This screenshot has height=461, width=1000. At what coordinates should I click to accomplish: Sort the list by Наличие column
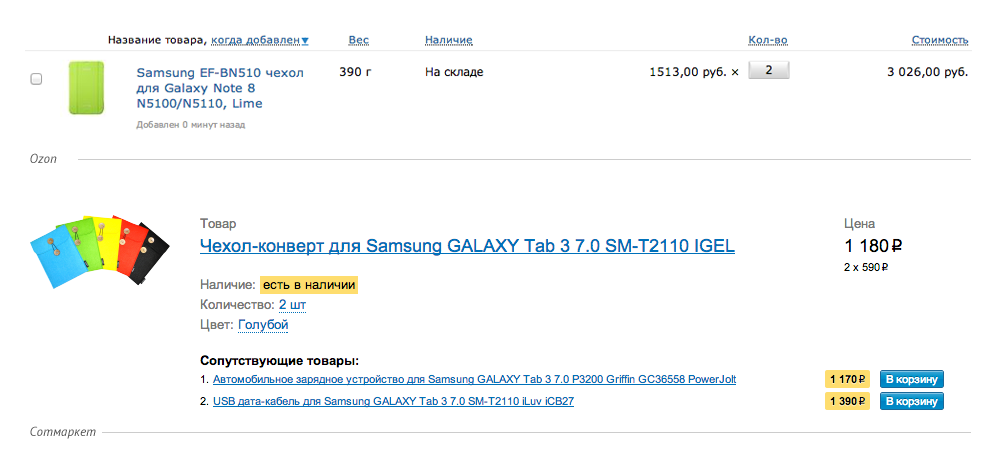click(x=448, y=40)
